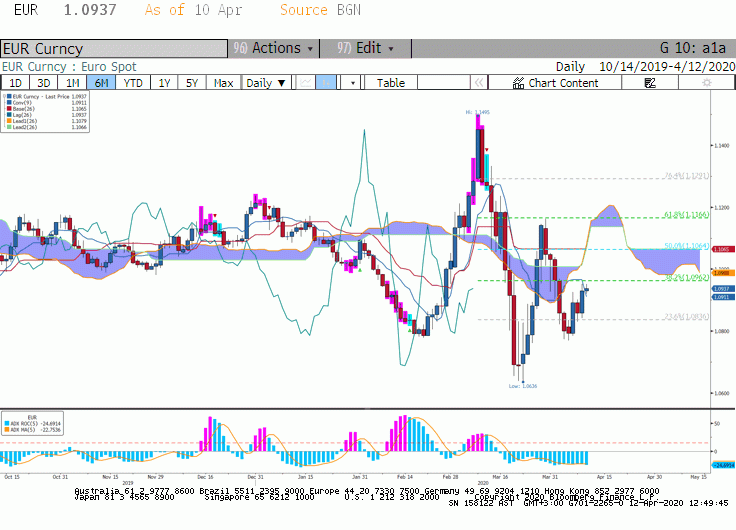Switch to 1D time range

[x=15, y=83]
